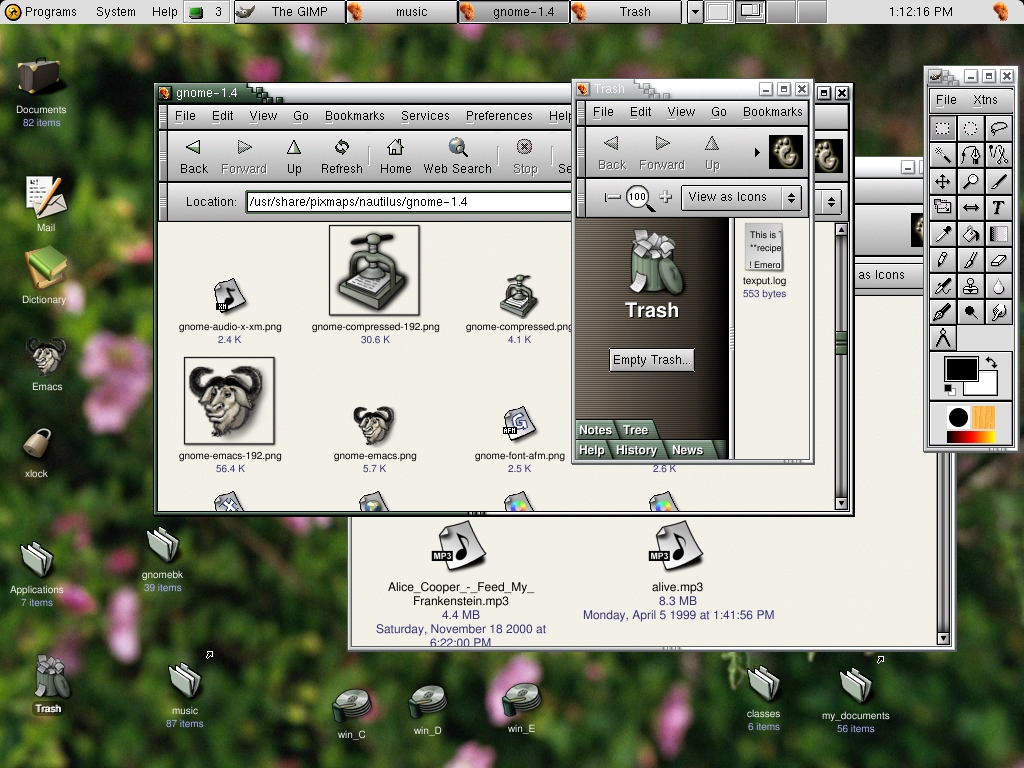The image size is (1024, 768).
Task: Select the Clone stamp tool
Action: [x=970, y=285]
